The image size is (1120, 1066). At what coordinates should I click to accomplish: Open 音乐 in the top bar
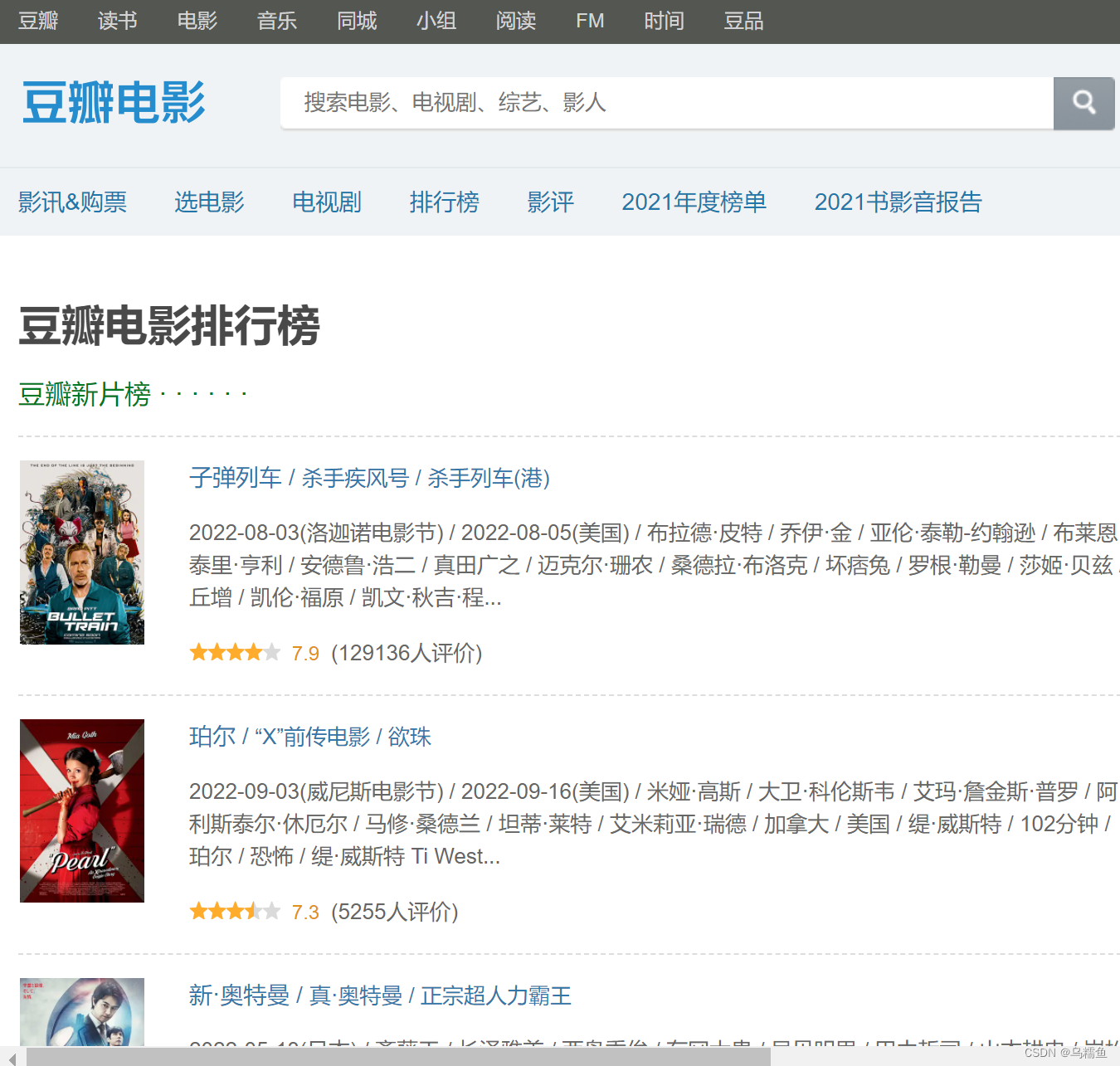277,21
